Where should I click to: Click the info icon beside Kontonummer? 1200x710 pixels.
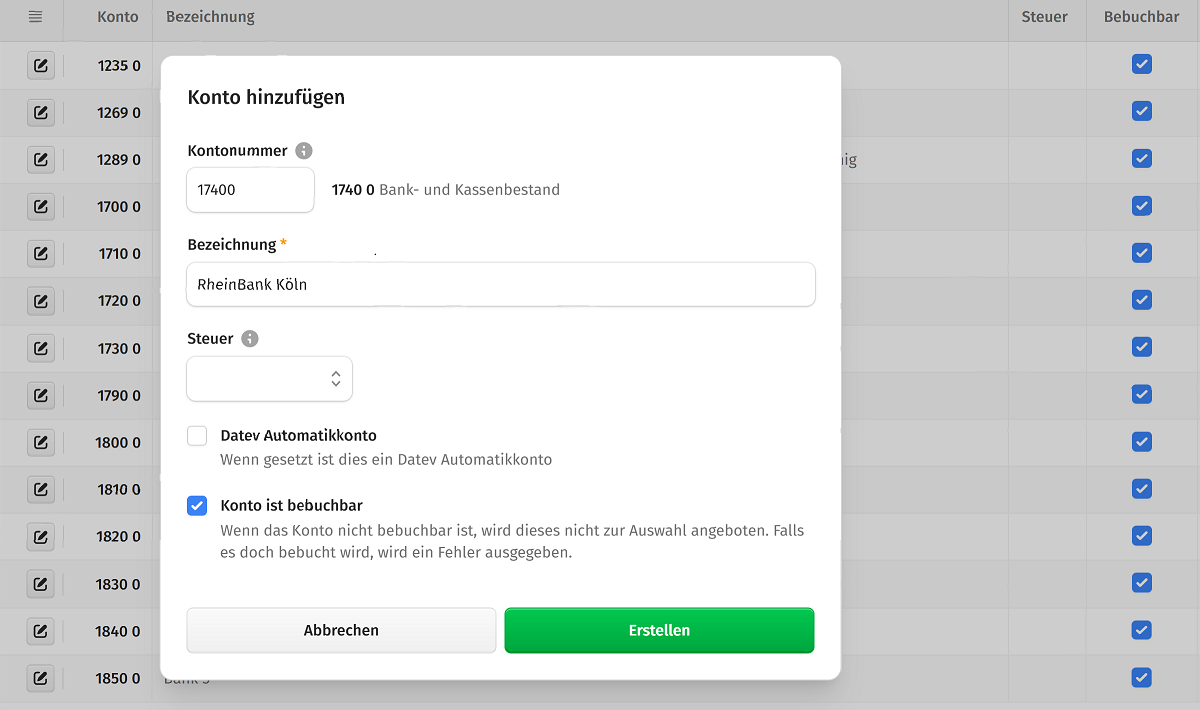click(304, 151)
